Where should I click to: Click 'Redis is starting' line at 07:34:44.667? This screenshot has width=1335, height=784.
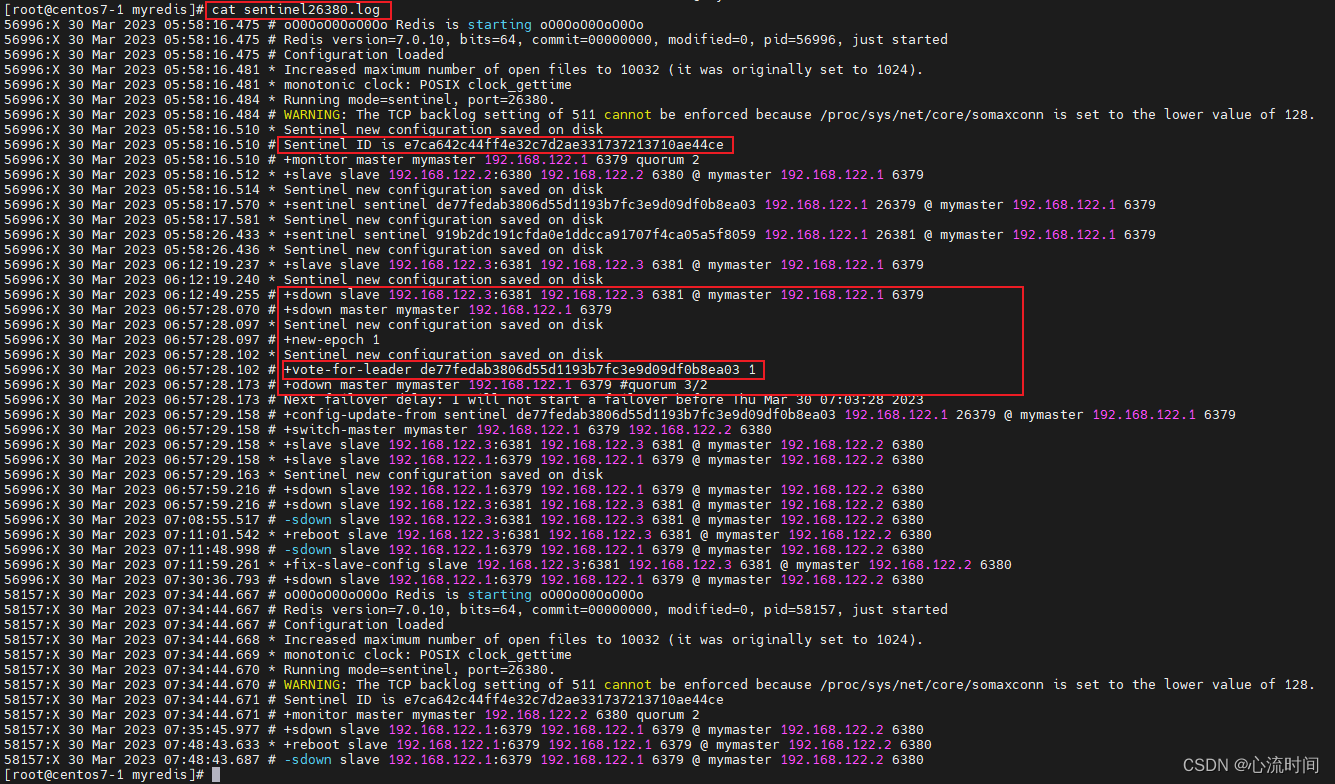[x=463, y=595]
